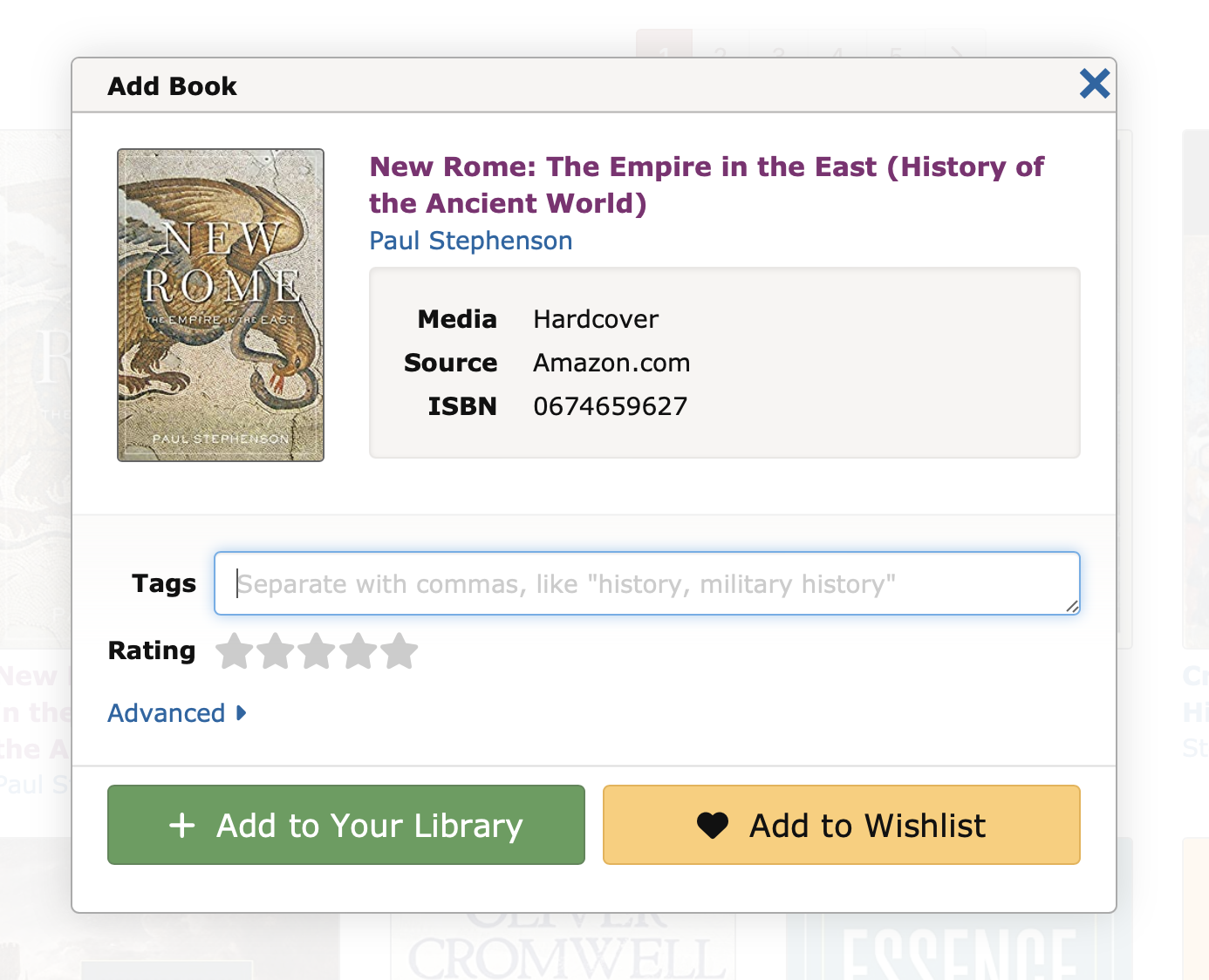
Task: Click the plus icon on Add to Your Library
Action: (x=183, y=825)
